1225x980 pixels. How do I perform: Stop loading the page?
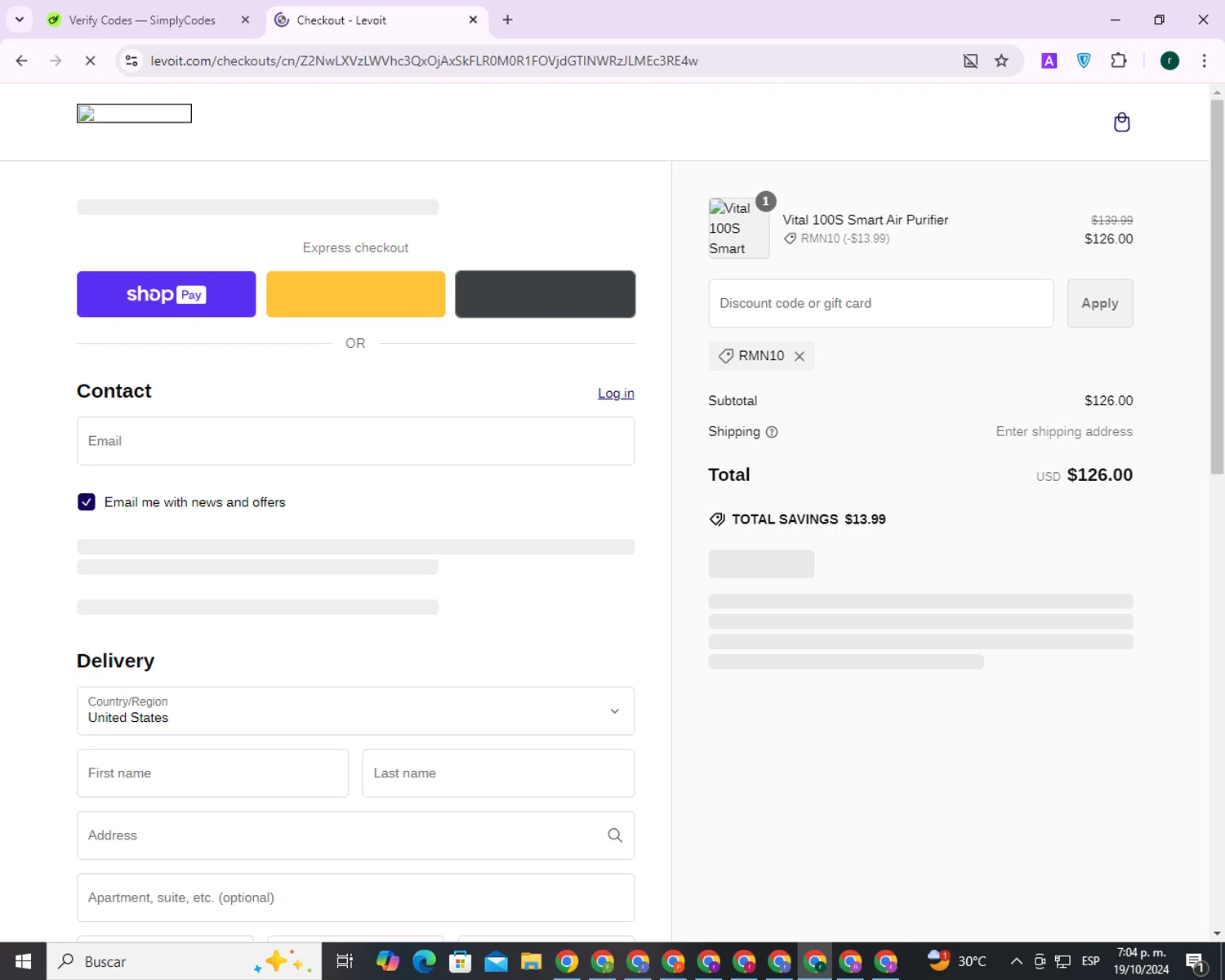90,60
